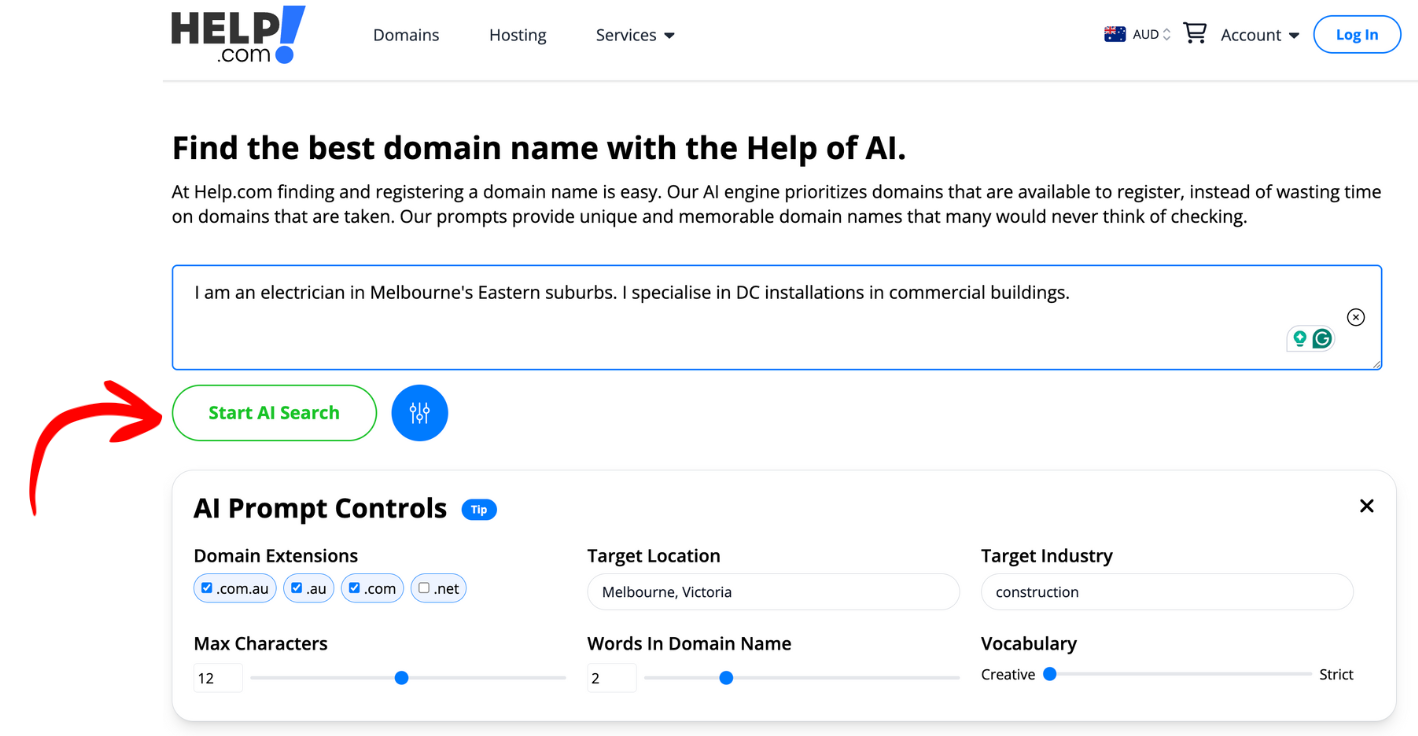Enable the .net domain extension
Image resolution: width=1418 pixels, height=736 pixels.
[x=424, y=588]
